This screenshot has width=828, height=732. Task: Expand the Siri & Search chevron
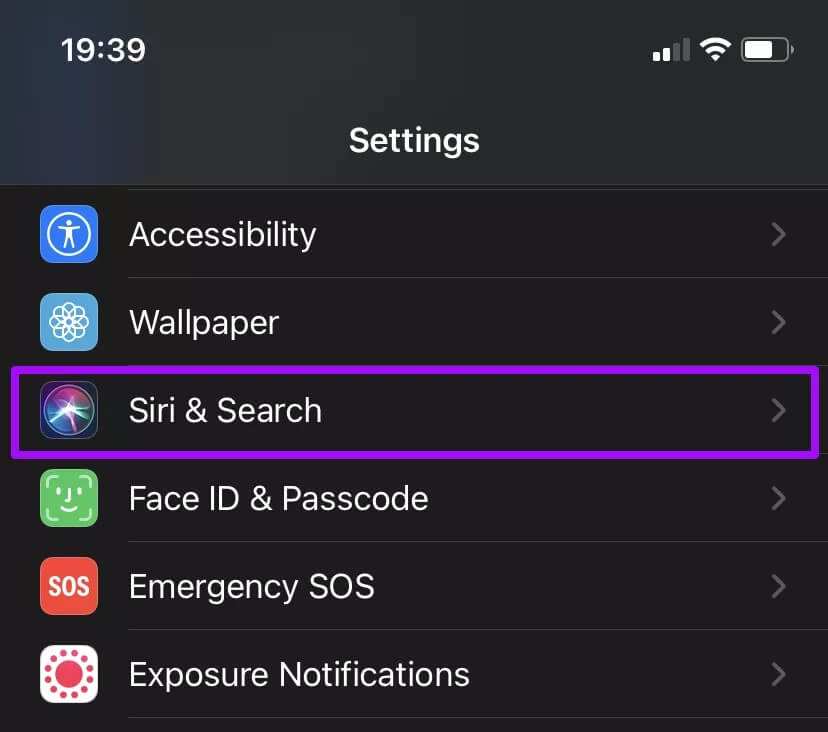click(779, 410)
